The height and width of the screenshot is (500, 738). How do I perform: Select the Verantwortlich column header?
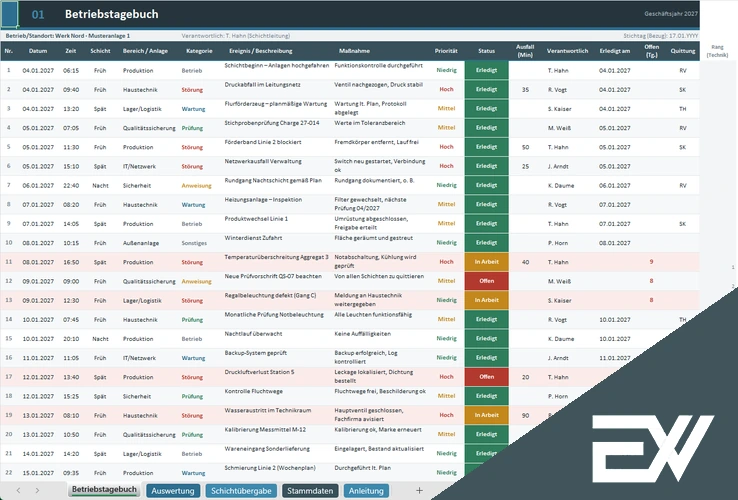click(x=568, y=51)
